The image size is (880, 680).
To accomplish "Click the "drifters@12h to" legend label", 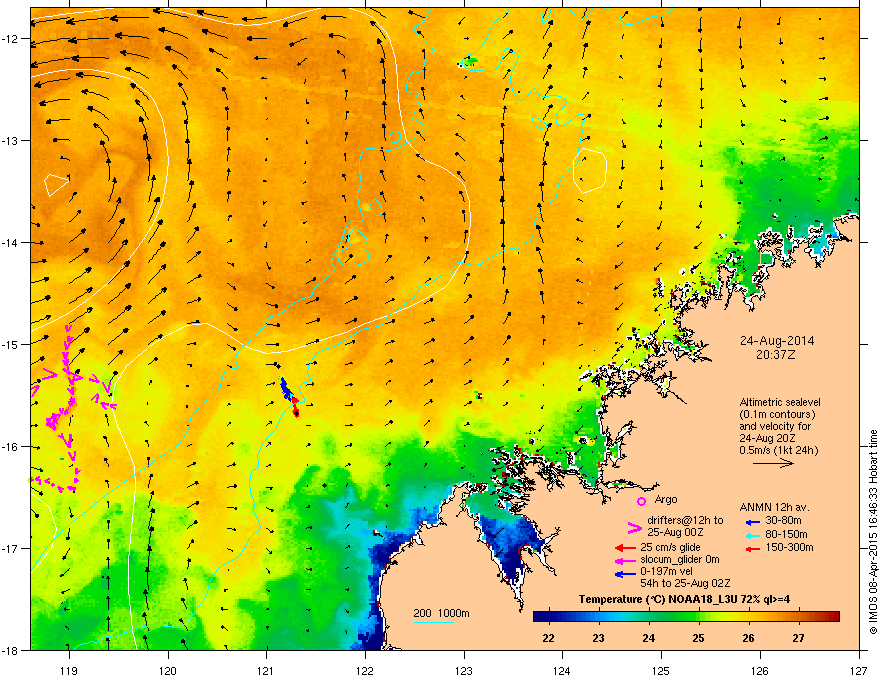I will point(685,520).
